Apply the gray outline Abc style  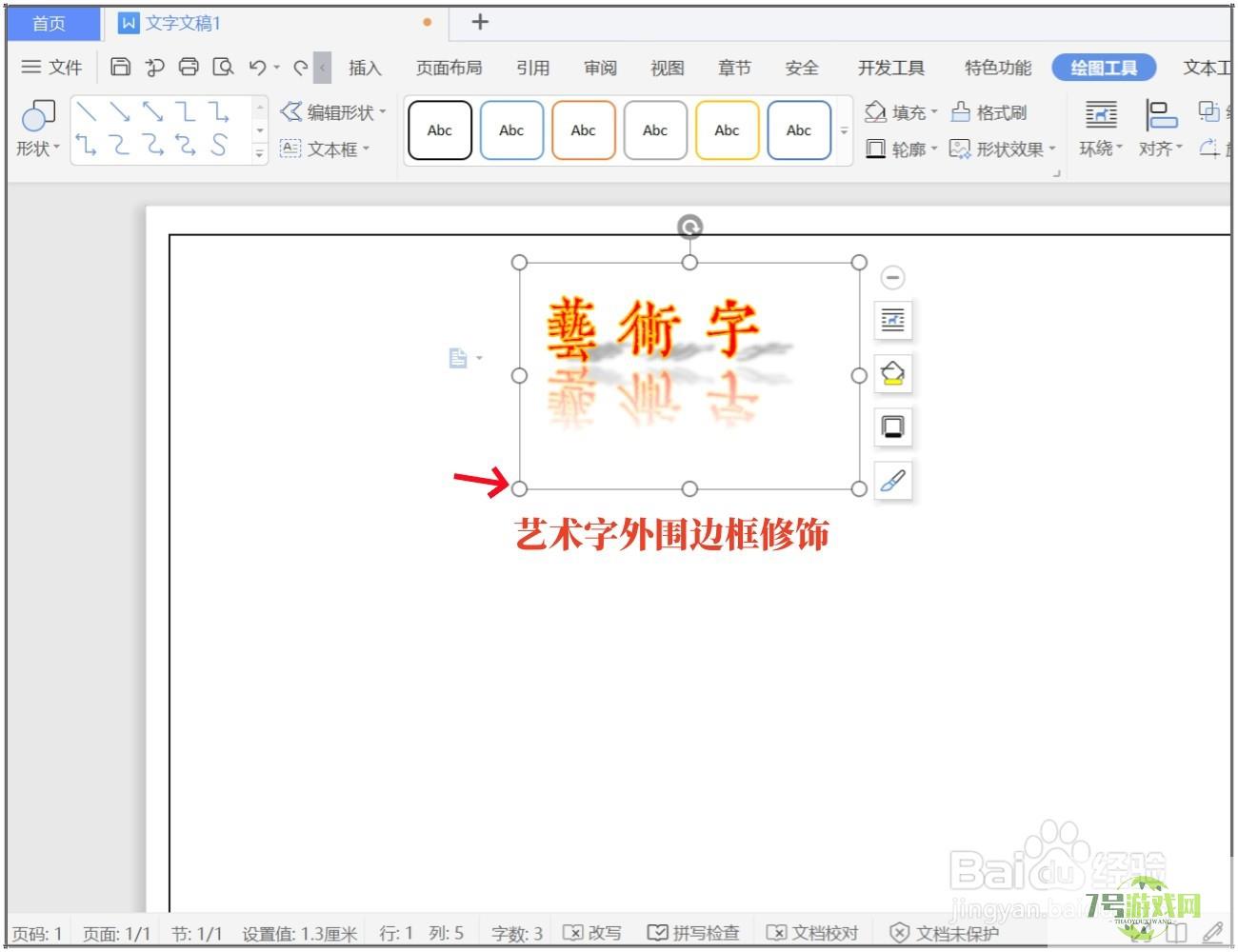(x=655, y=130)
